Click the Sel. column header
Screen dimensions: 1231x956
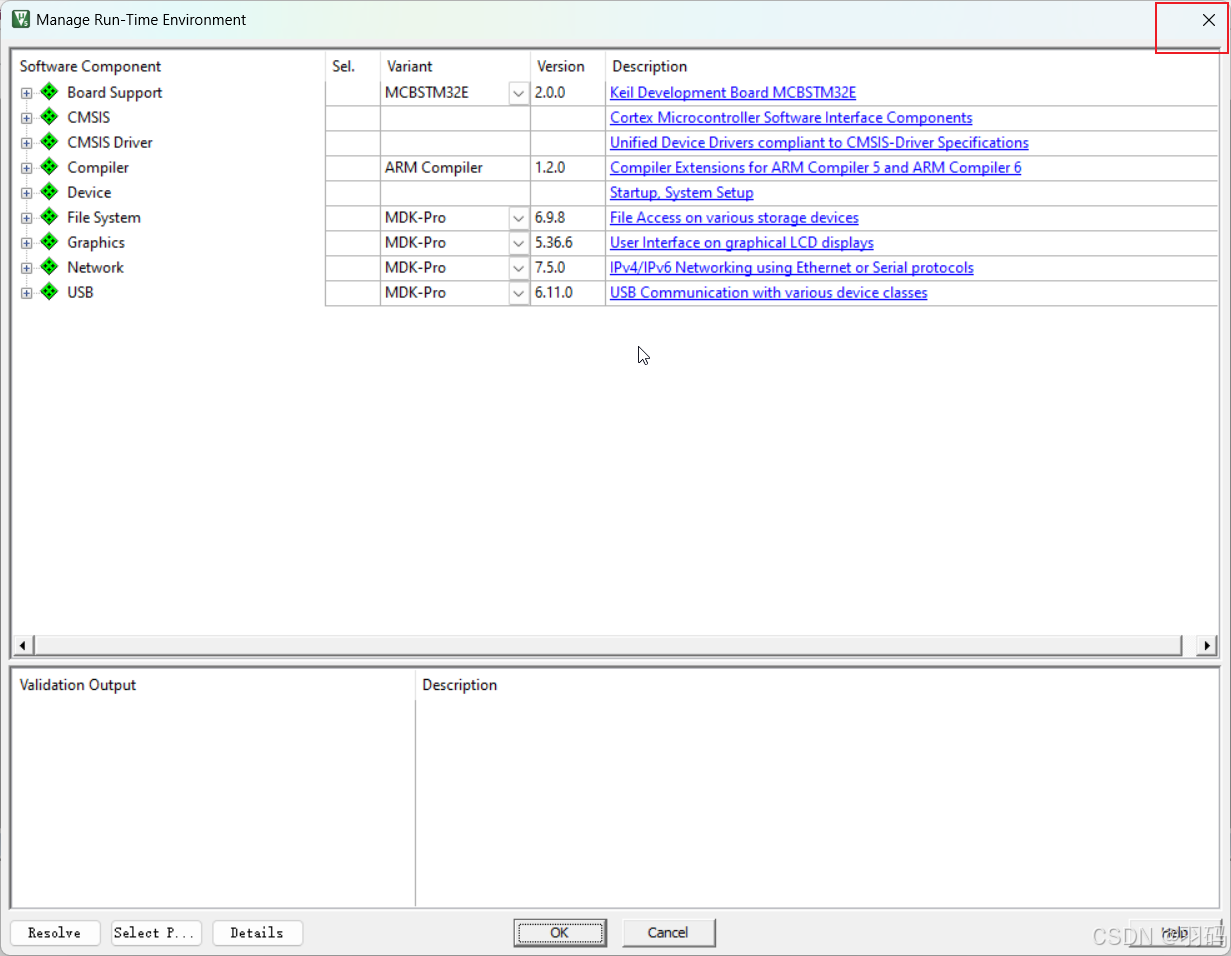click(343, 66)
